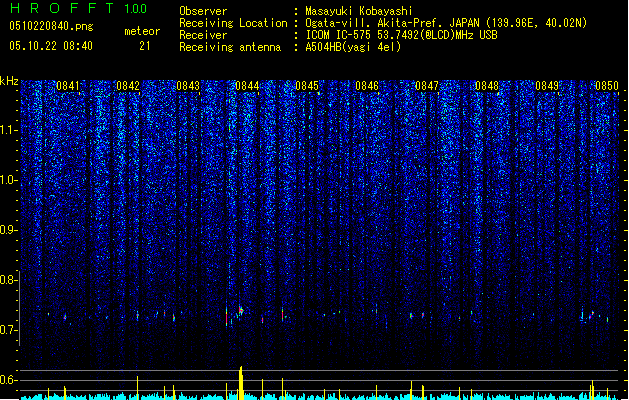This screenshot has height=400, width=629.
Task: Click the 0849 time marker
Action: [547, 86]
